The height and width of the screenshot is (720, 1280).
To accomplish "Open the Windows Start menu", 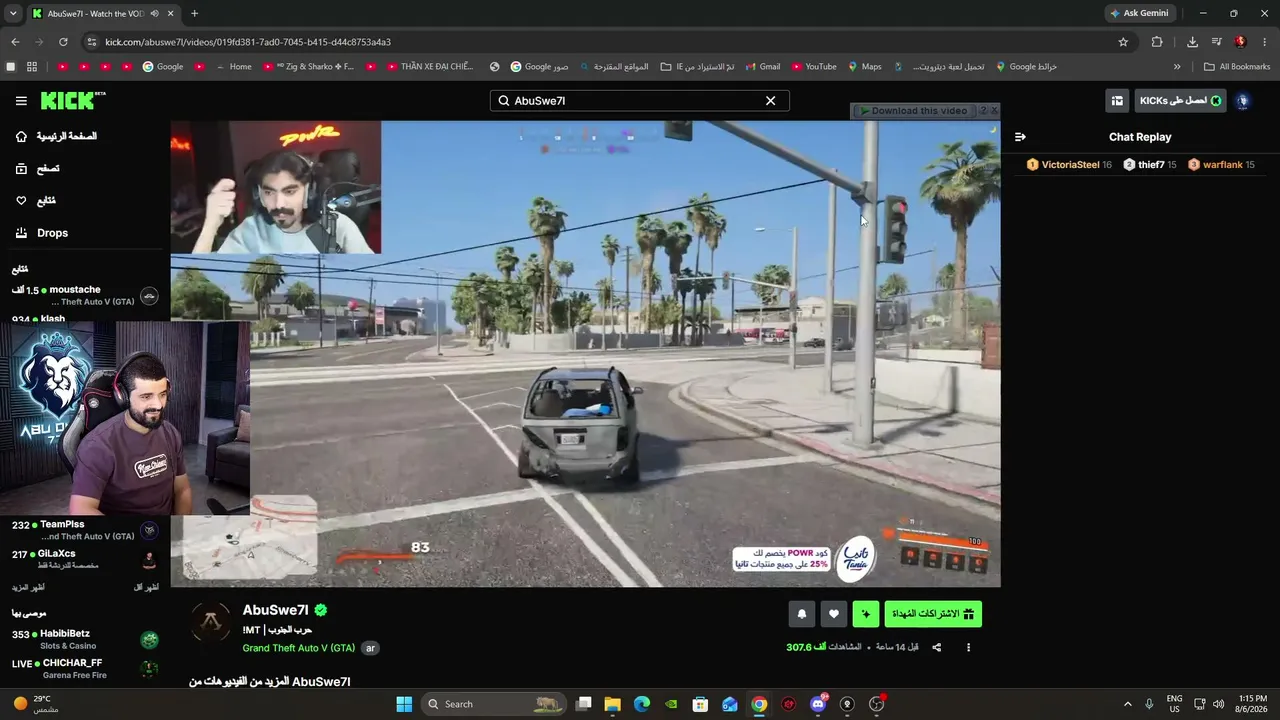I will pyautogui.click(x=404, y=704).
